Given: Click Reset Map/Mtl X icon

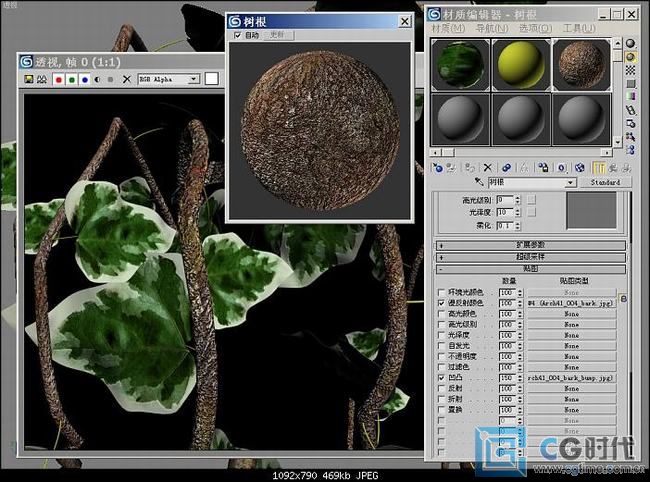Looking at the screenshot, I should click(488, 167).
